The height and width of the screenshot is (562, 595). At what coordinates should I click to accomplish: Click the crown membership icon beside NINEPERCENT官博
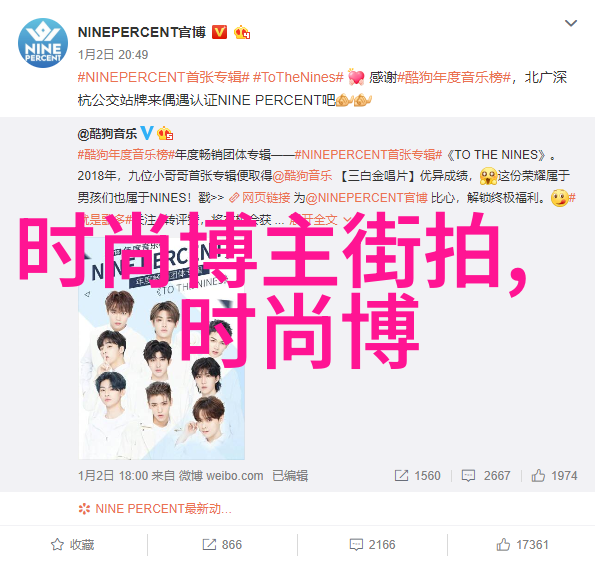[242, 33]
